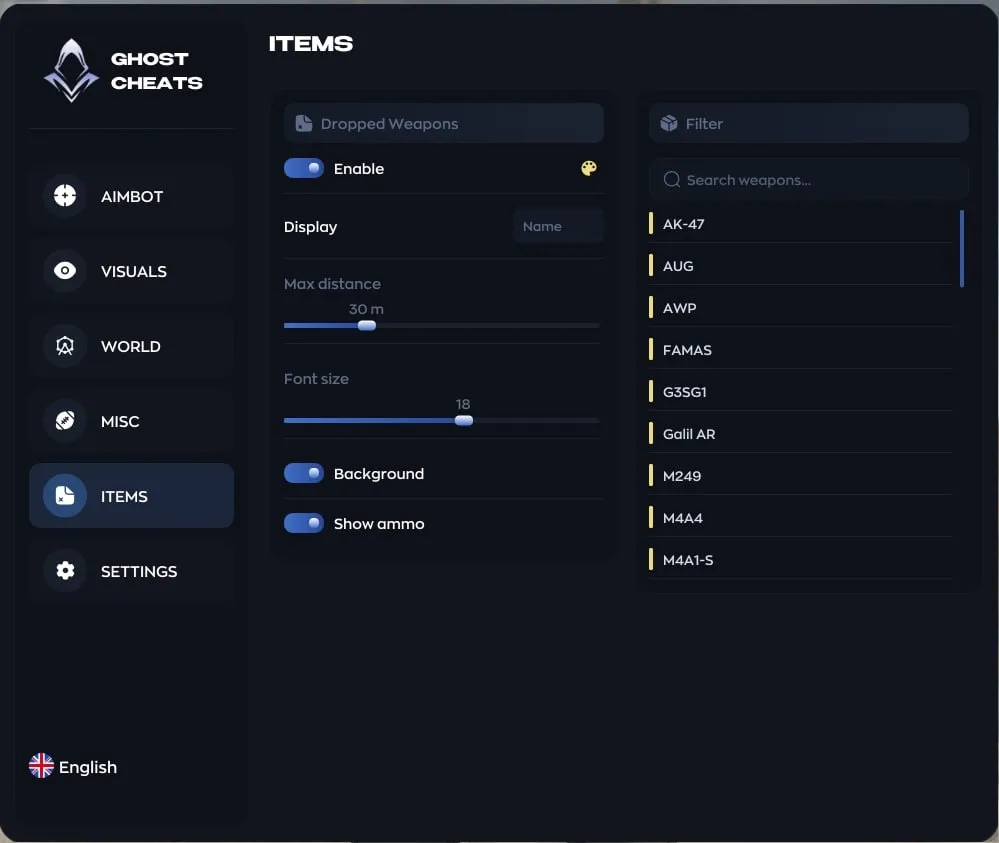Select AUG in the weapon filter
Screen dimensions: 999x843
click(801, 266)
